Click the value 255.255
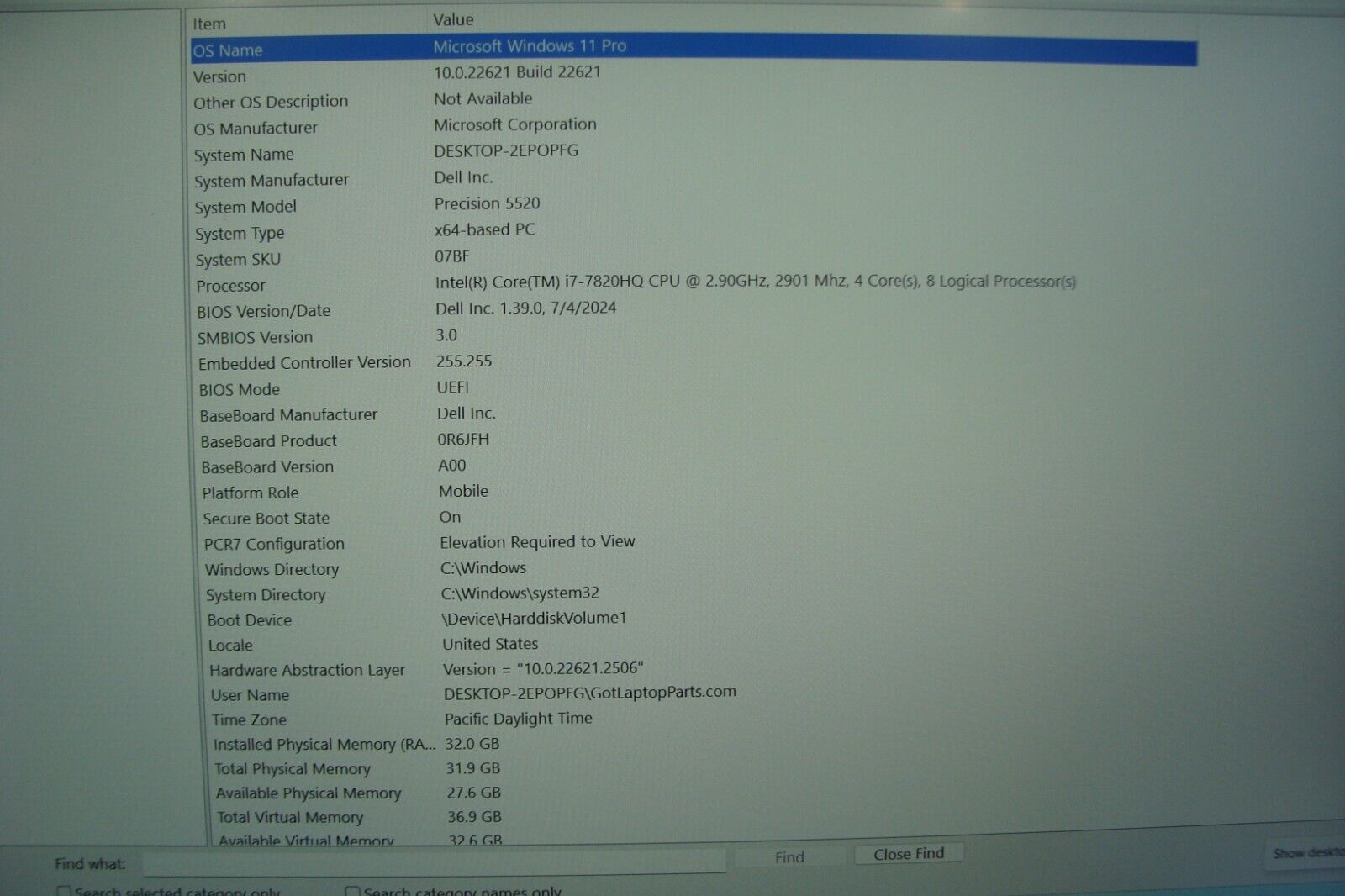Image resolution: width=1345 pixels, height=896 pixels. coord(464,361)
